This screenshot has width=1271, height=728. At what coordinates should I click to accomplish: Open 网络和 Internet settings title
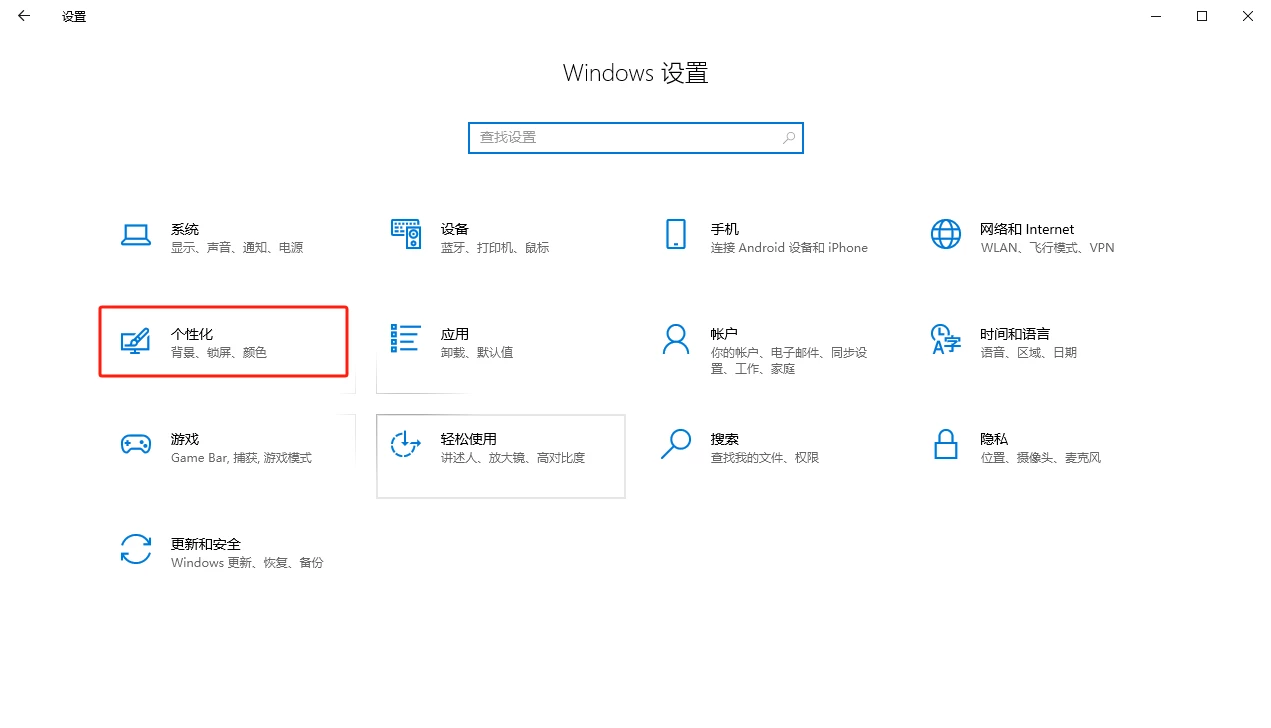tap(1027, 229)
